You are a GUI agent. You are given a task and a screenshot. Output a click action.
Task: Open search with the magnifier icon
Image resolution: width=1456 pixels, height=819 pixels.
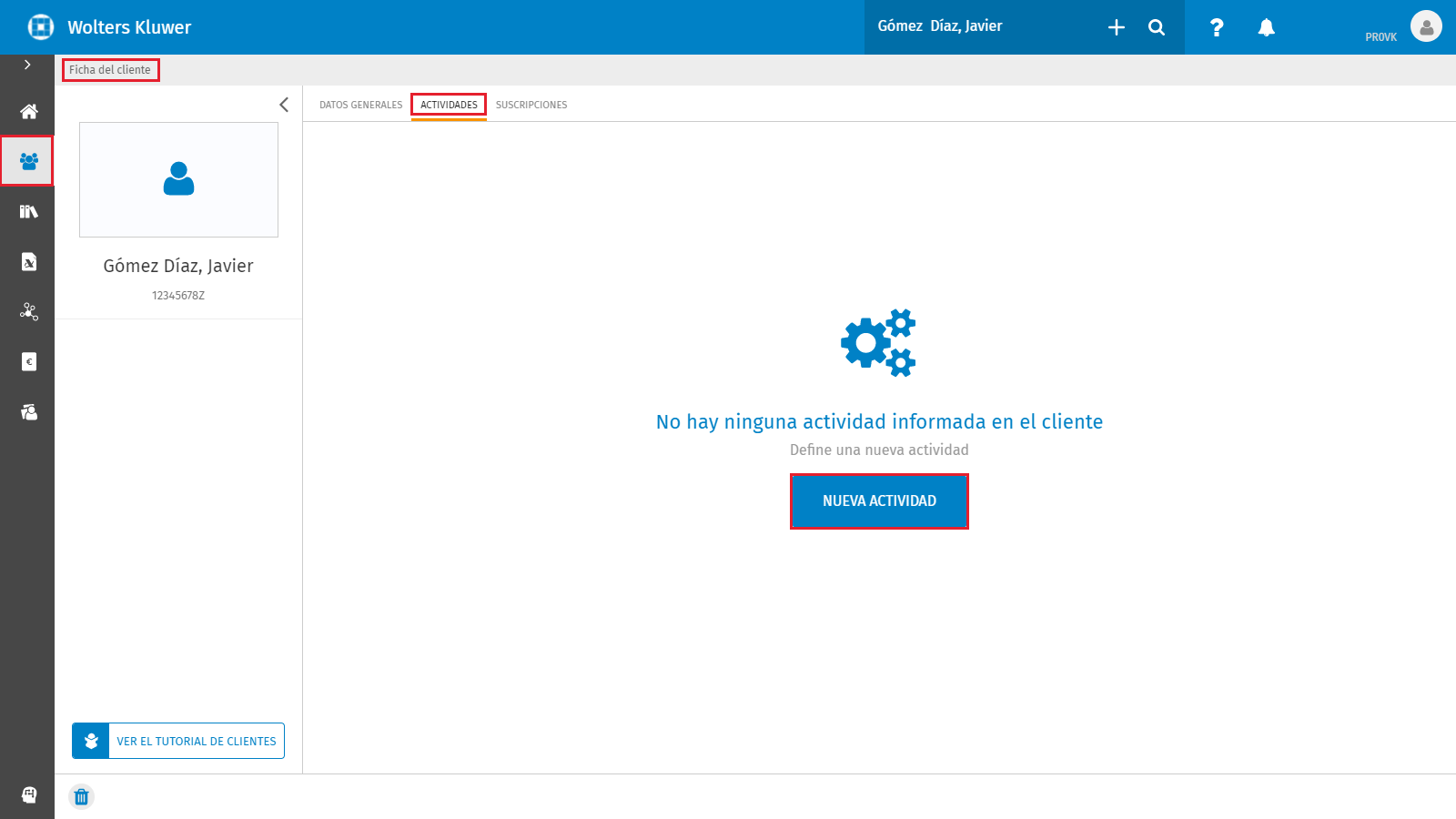point(1157,27)
